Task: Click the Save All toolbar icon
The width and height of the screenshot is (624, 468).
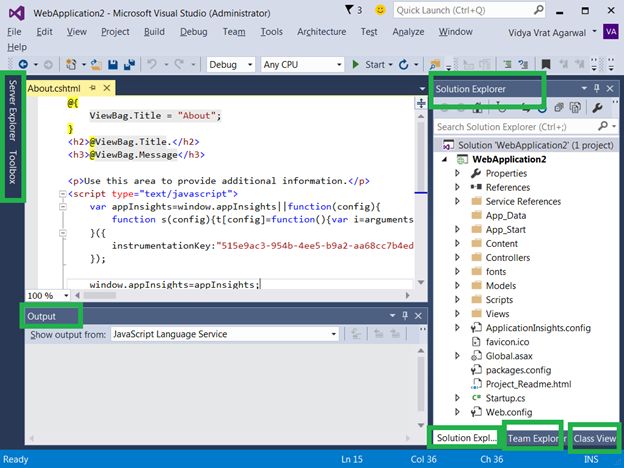Action: click(129, 64)
